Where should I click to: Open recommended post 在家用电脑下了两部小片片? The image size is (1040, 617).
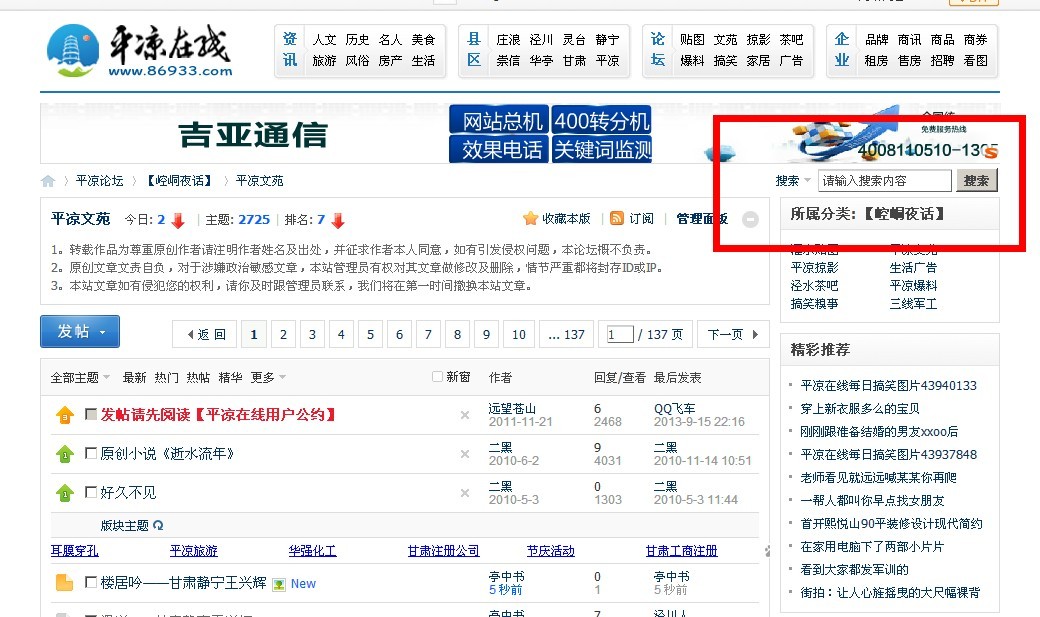pos(872,547)
